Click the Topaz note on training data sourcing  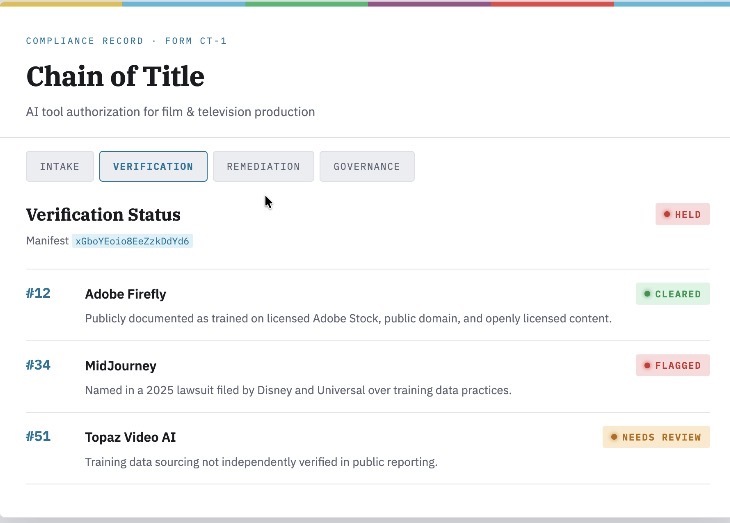[261, 462]
